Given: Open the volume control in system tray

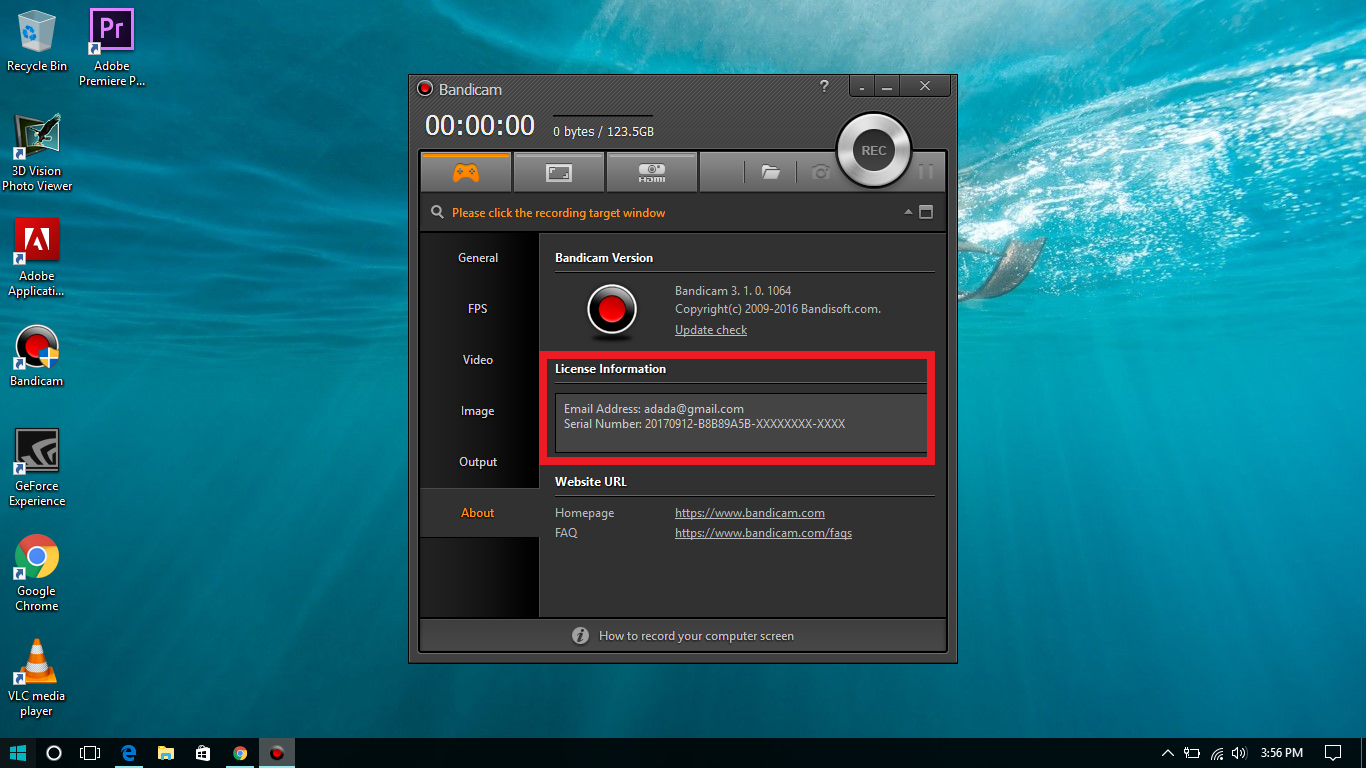Looking at the screenshot, I should 1239,753.
